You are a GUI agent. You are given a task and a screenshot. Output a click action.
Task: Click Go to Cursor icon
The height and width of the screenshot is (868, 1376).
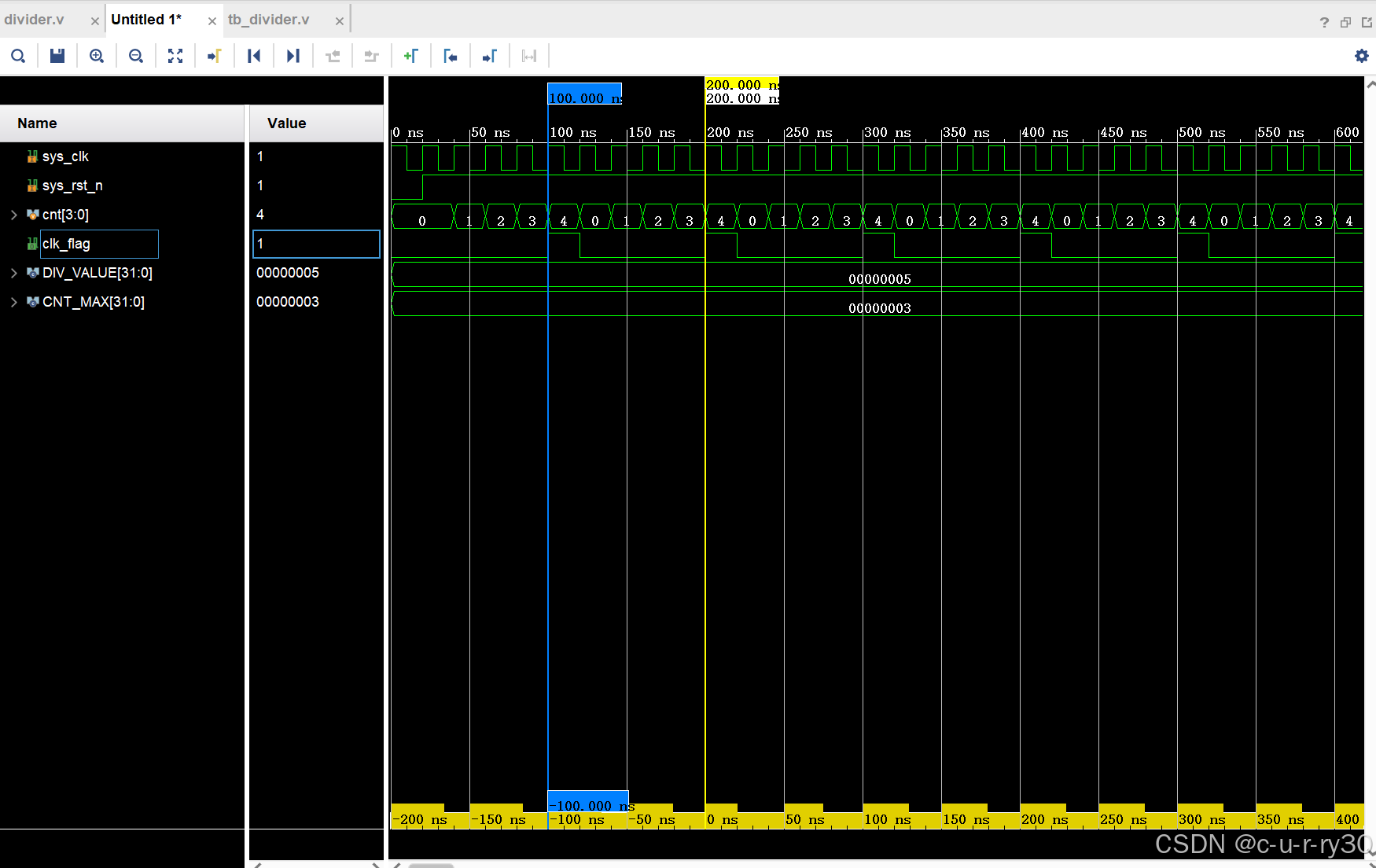[x=214, y=56]
